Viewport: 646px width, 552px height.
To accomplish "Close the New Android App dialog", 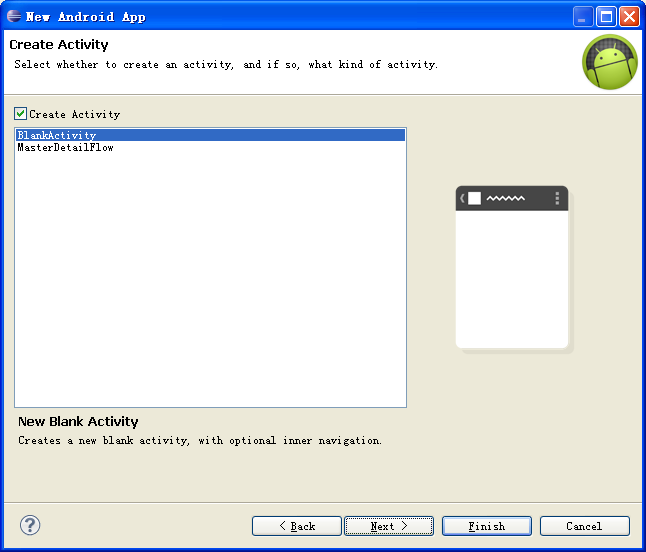I will pyautogui.click(x=630, y=17).
